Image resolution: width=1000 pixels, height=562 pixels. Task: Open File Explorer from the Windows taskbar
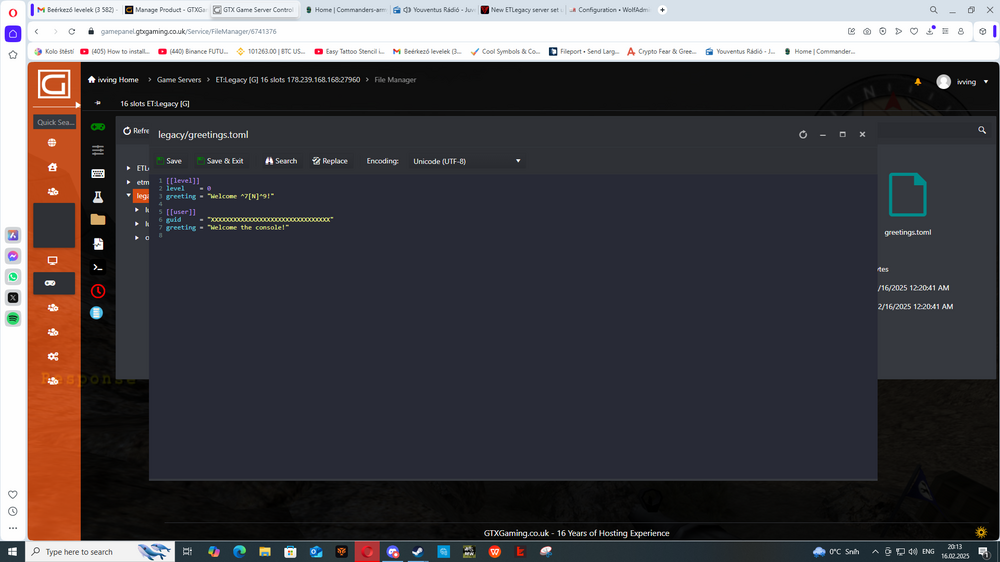pyautogui.click(x=265, y=552)
